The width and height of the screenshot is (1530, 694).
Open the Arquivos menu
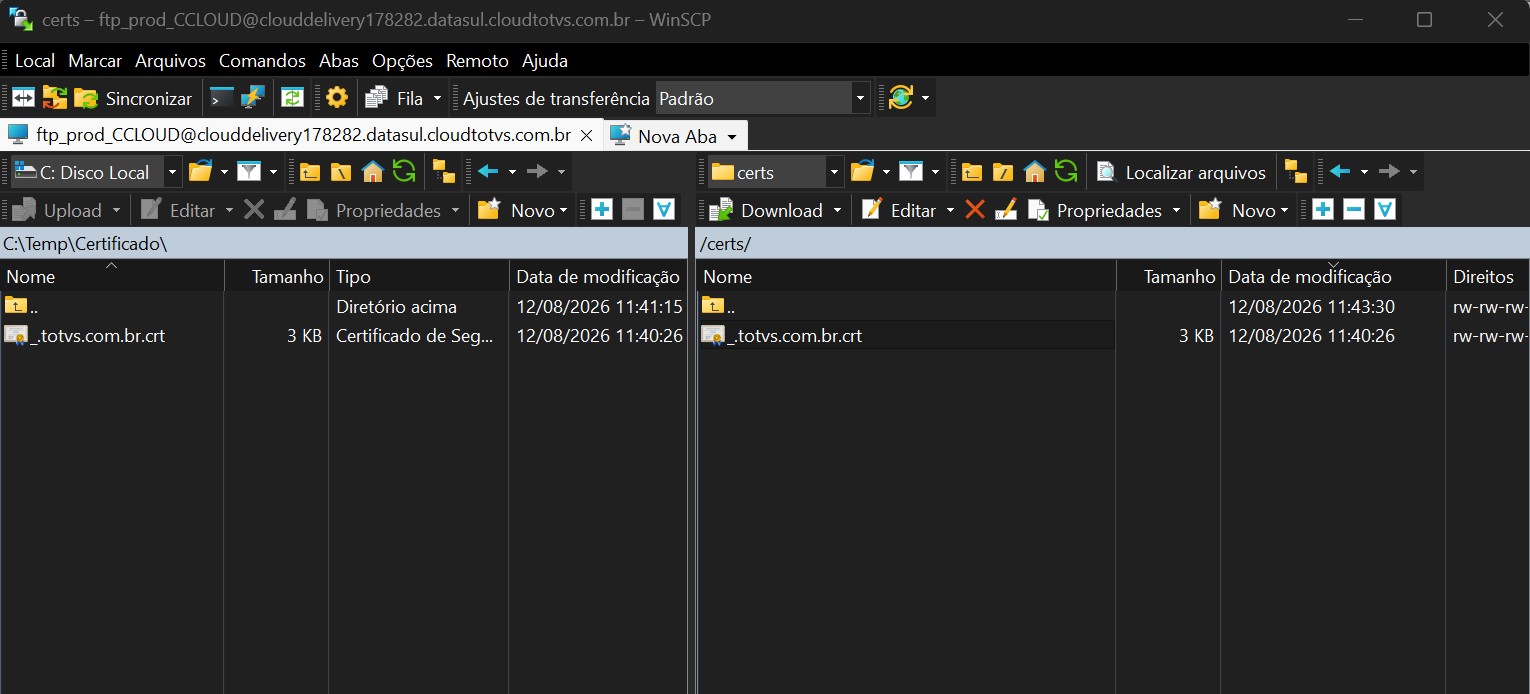pos(170,61)
